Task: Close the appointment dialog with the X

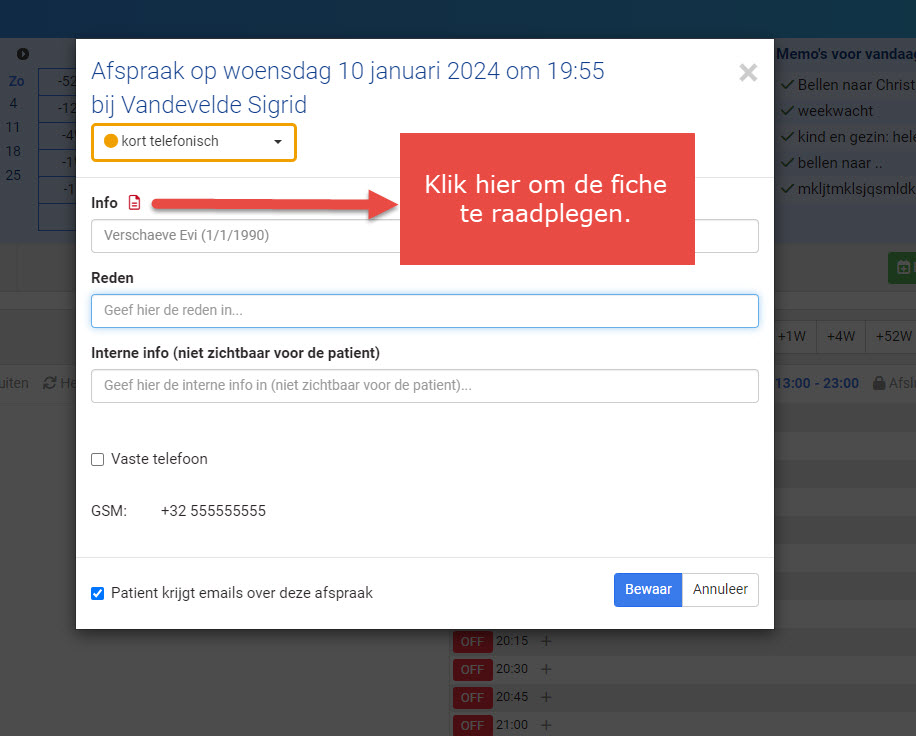Action: pyautogui.click(x=747, y=72)
